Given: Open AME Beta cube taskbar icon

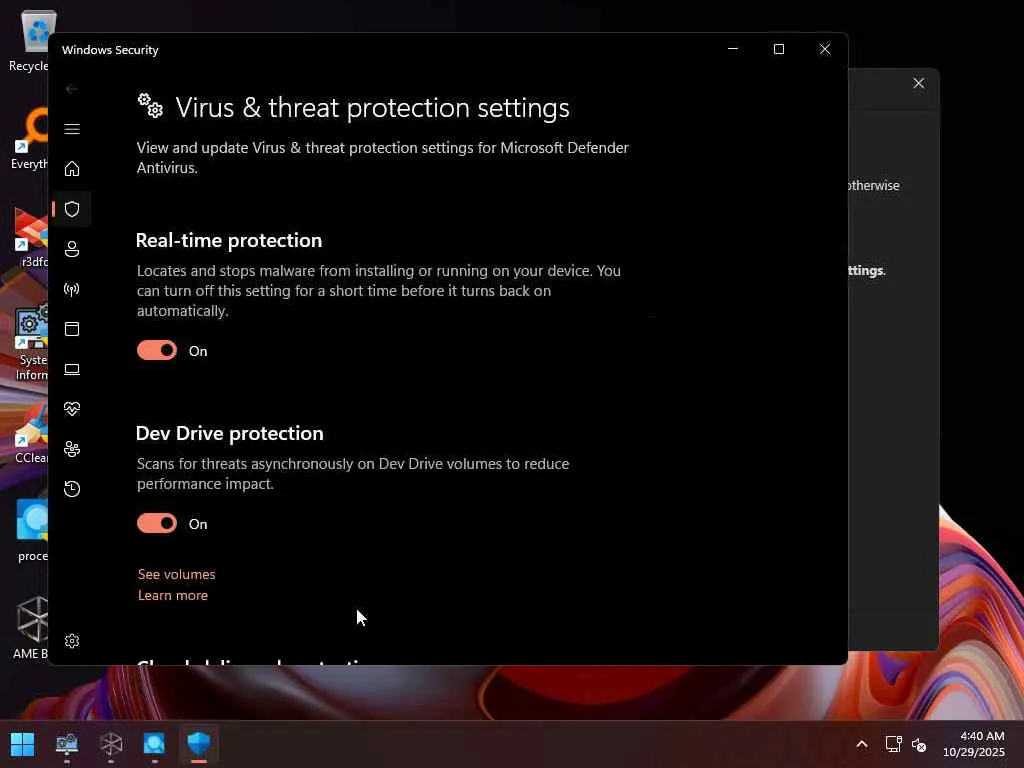Looking at the screenshot, I should click(111, 744).
